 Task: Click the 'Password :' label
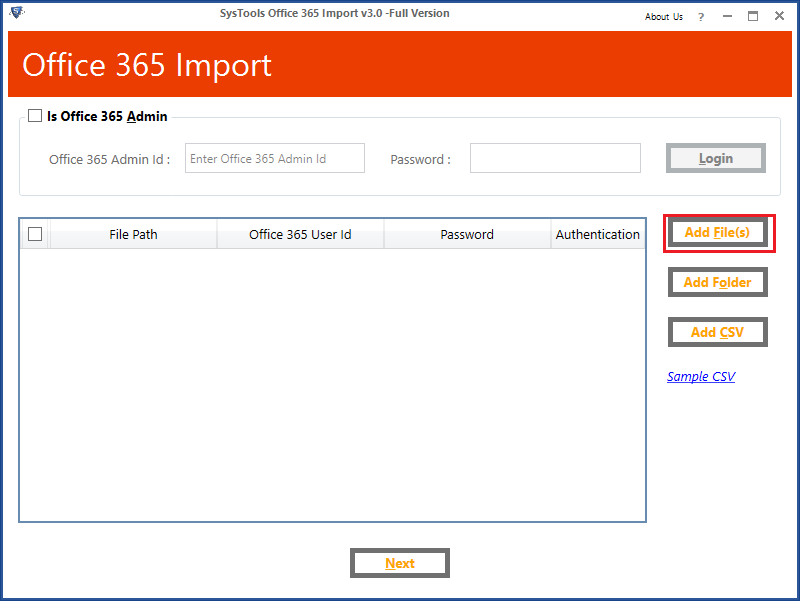[x=420, y=160]
